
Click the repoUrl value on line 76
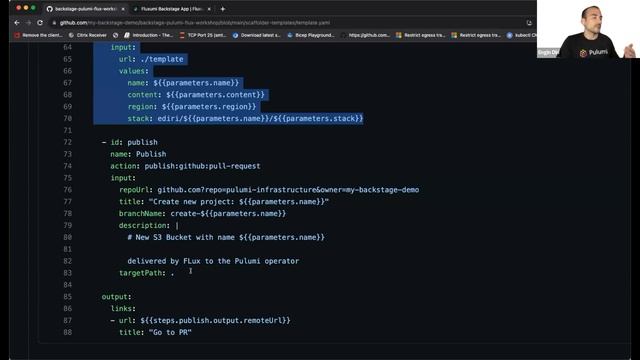(288, 190)
